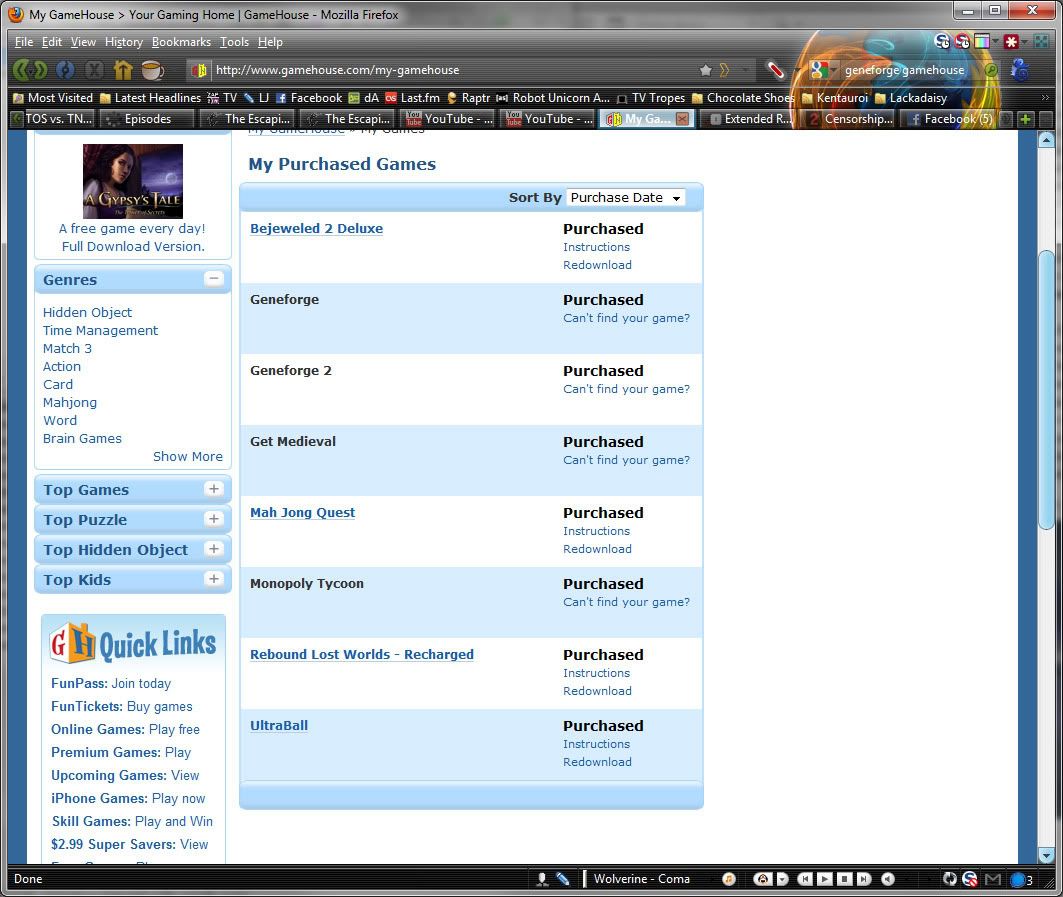Click the blocked S icon in status bar
1063x897 pixels.
click(969, 879)
